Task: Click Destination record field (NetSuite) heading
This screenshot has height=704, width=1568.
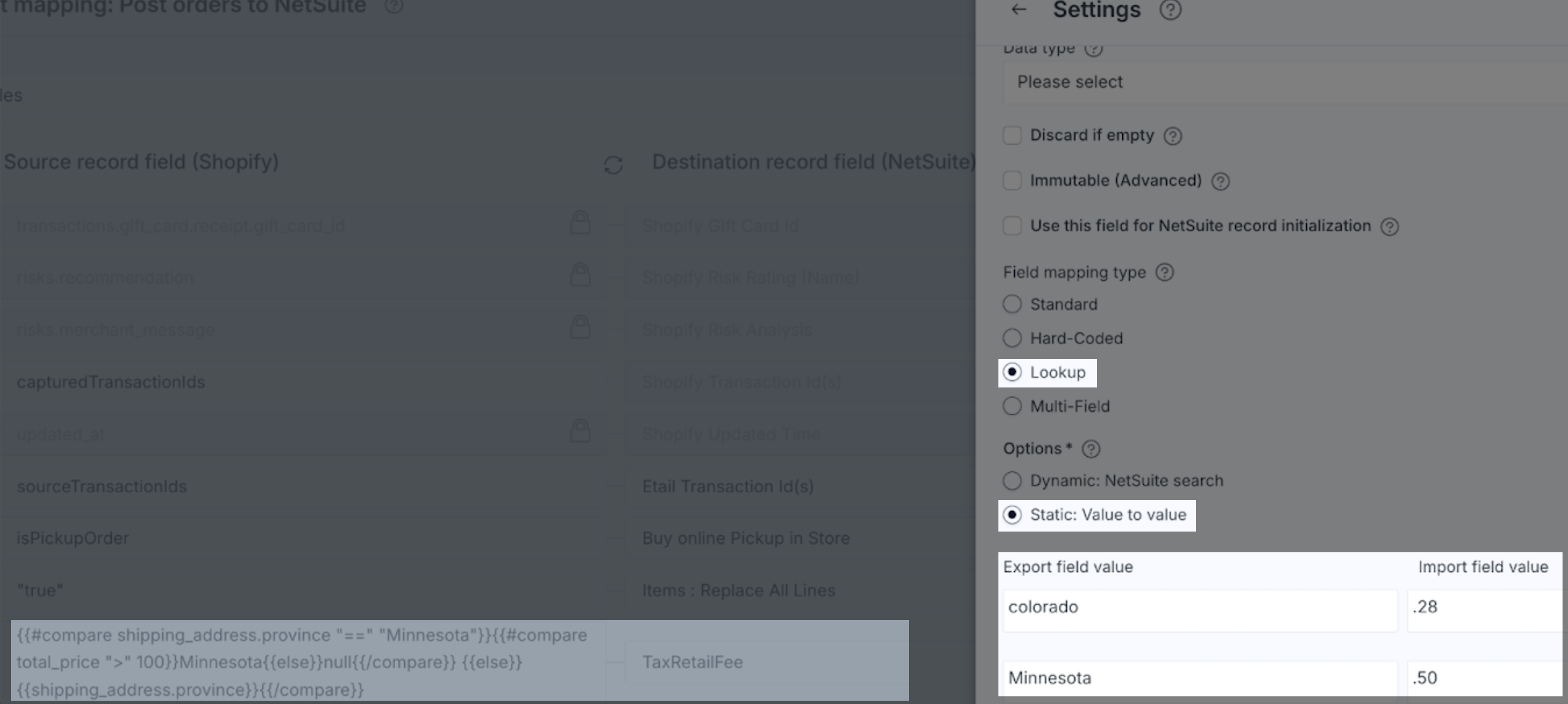Action: click(814, 162)
